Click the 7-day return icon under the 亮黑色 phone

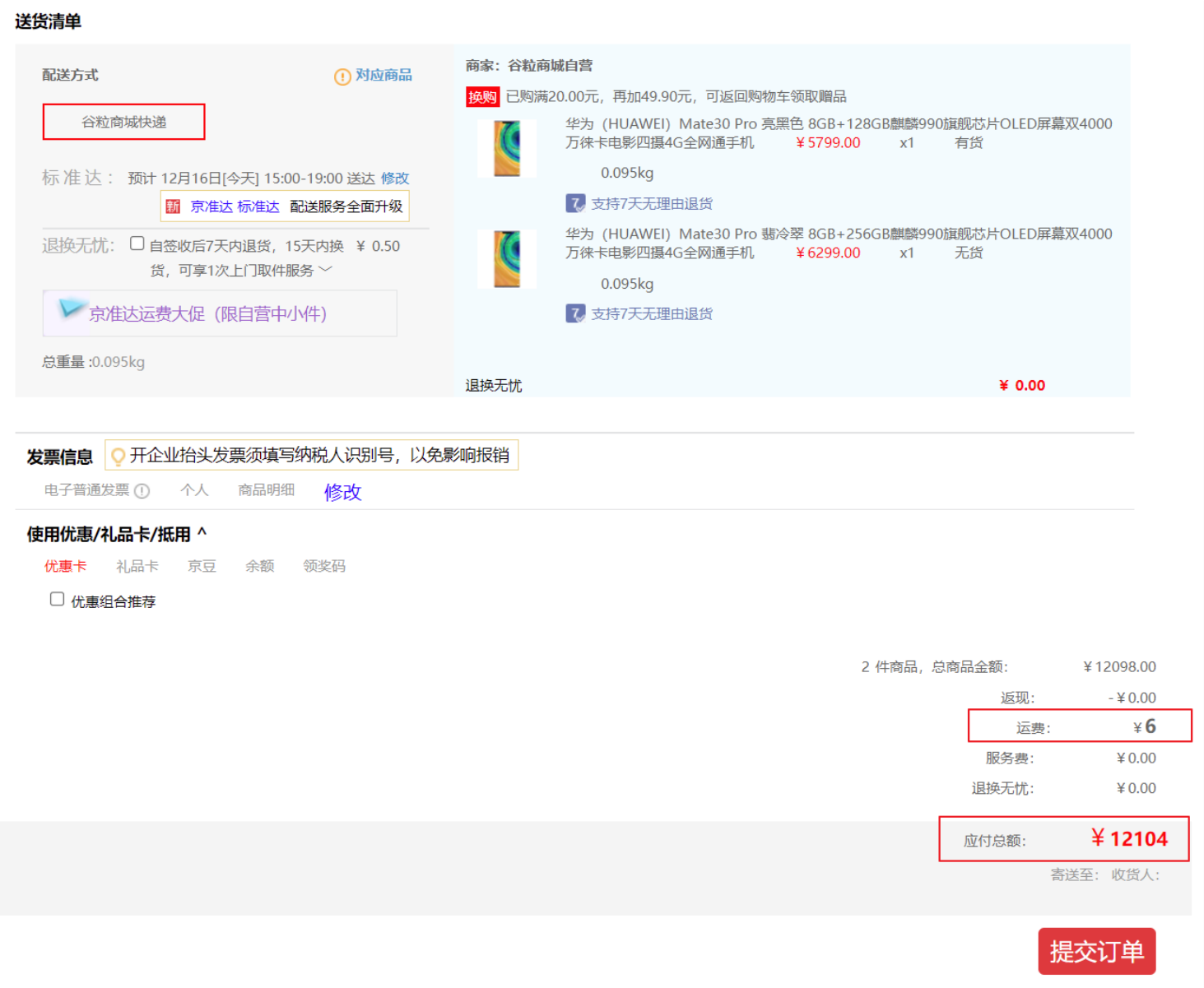point(575,203)
